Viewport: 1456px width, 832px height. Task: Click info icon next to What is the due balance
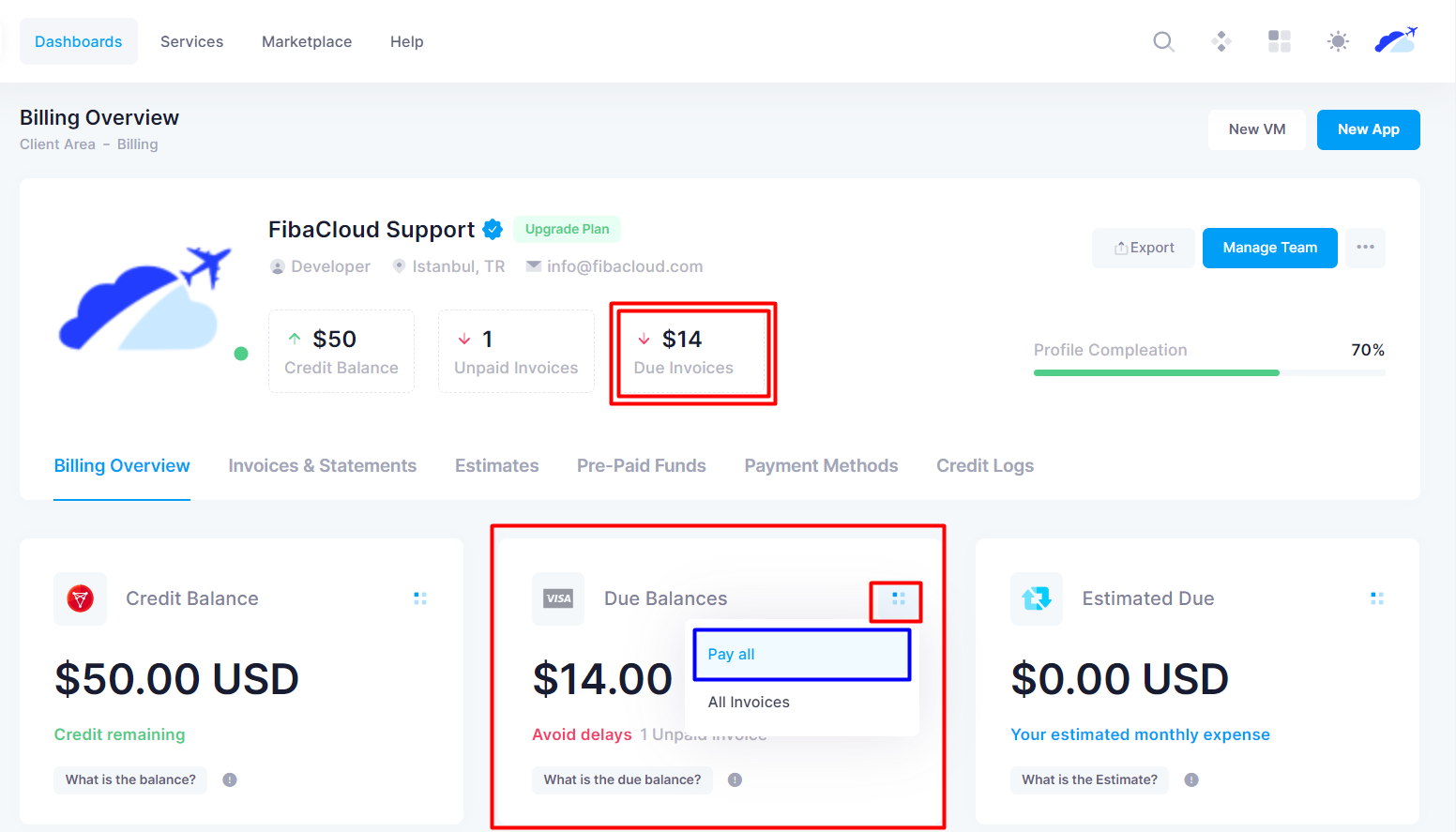(736, 779)
